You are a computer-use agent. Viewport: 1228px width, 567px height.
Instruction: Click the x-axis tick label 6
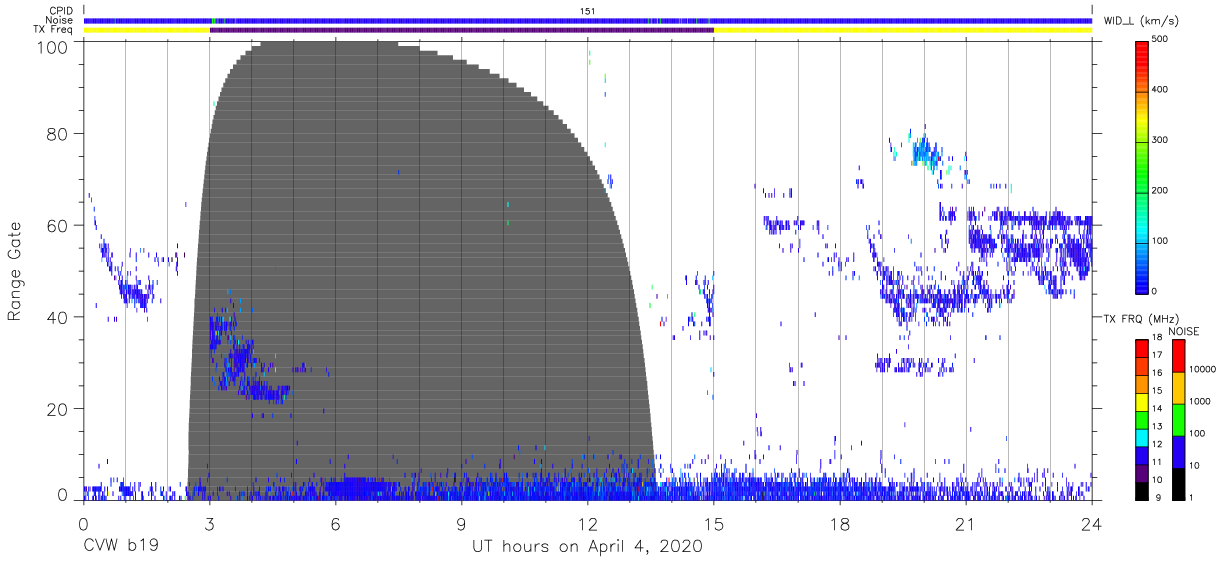(336, 524)
